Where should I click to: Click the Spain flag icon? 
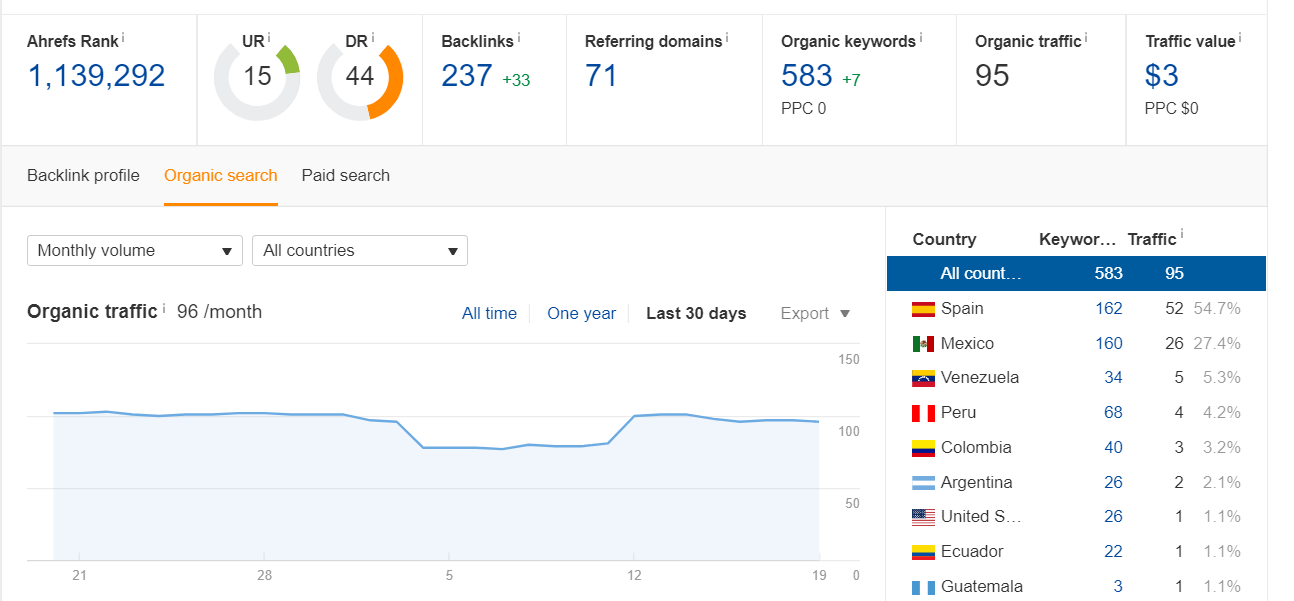tap(923, 309)
